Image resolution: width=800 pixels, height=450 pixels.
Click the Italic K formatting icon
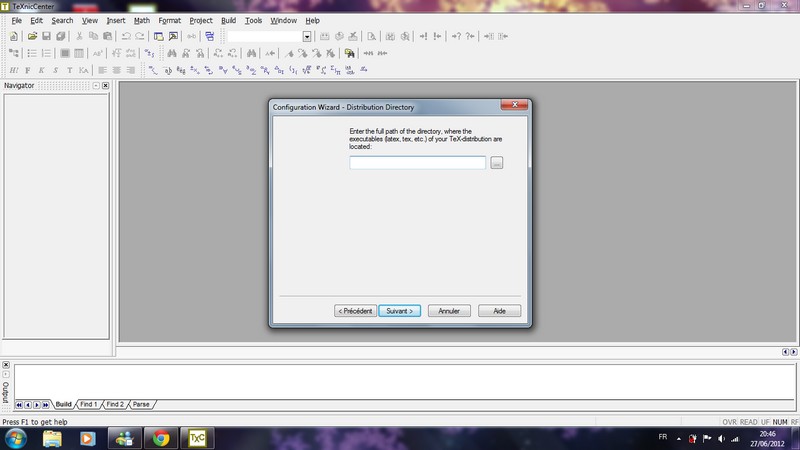(x=42, y=70)
